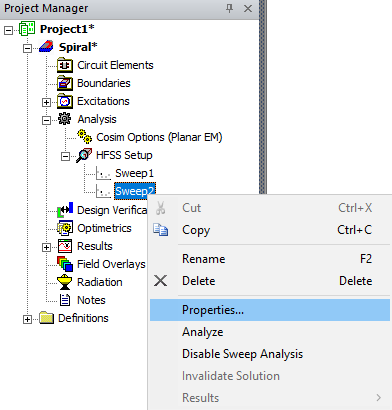The height and width of the screenshot is (410, 392).
Task: Click the Circuit Elements folder icon
Action: 65,65
